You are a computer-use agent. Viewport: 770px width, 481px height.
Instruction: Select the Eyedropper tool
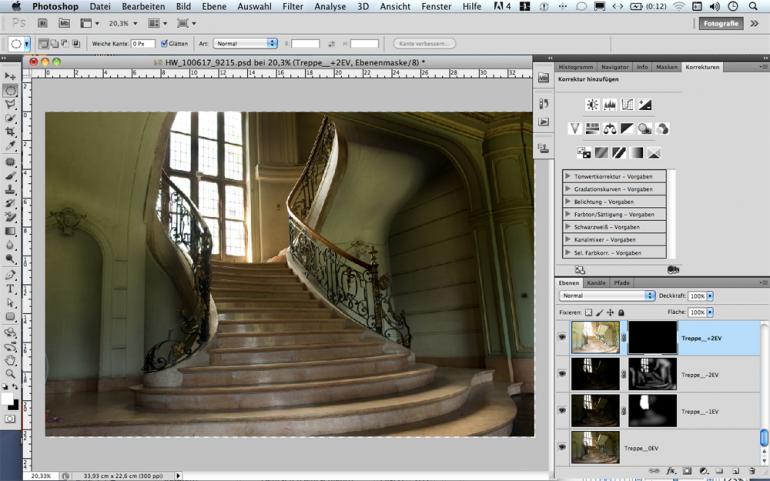tap(10, 146)
